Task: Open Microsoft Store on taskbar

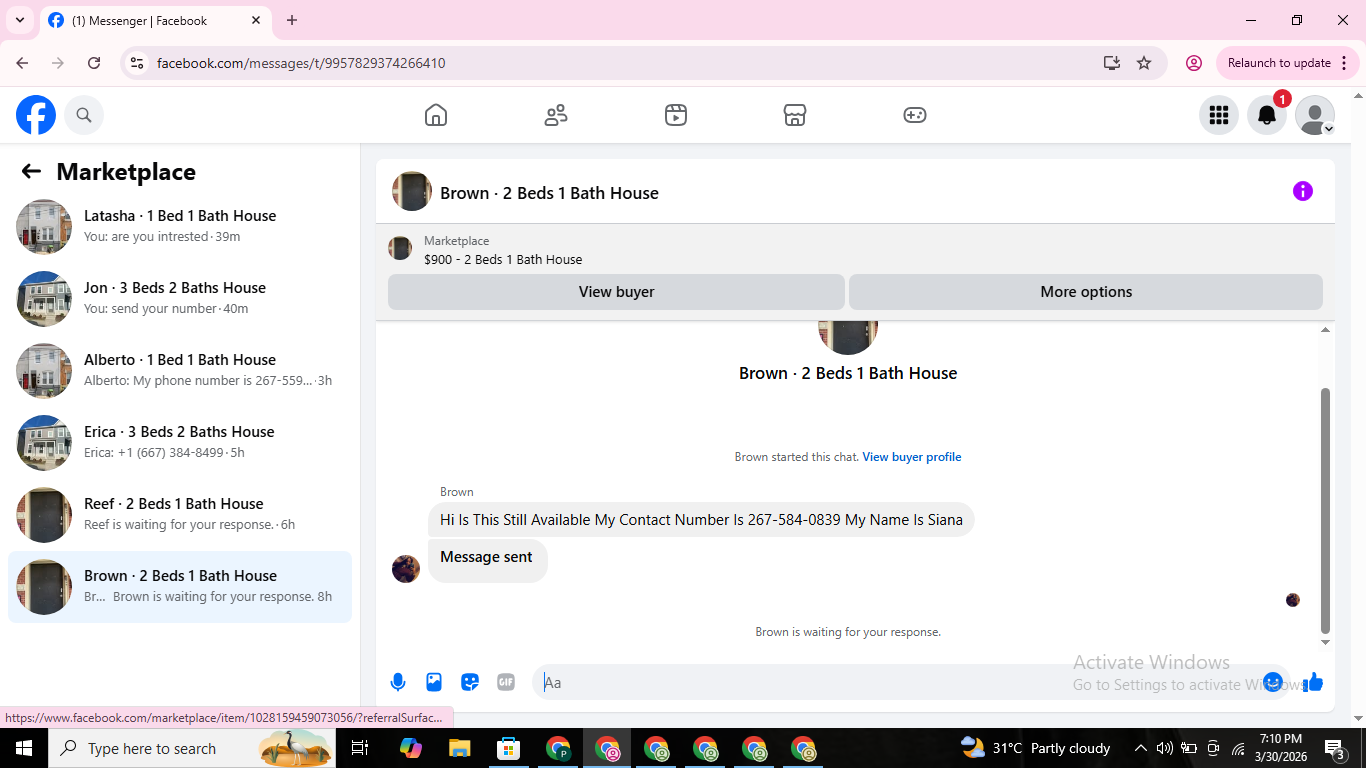Action: tap(509, 748)
